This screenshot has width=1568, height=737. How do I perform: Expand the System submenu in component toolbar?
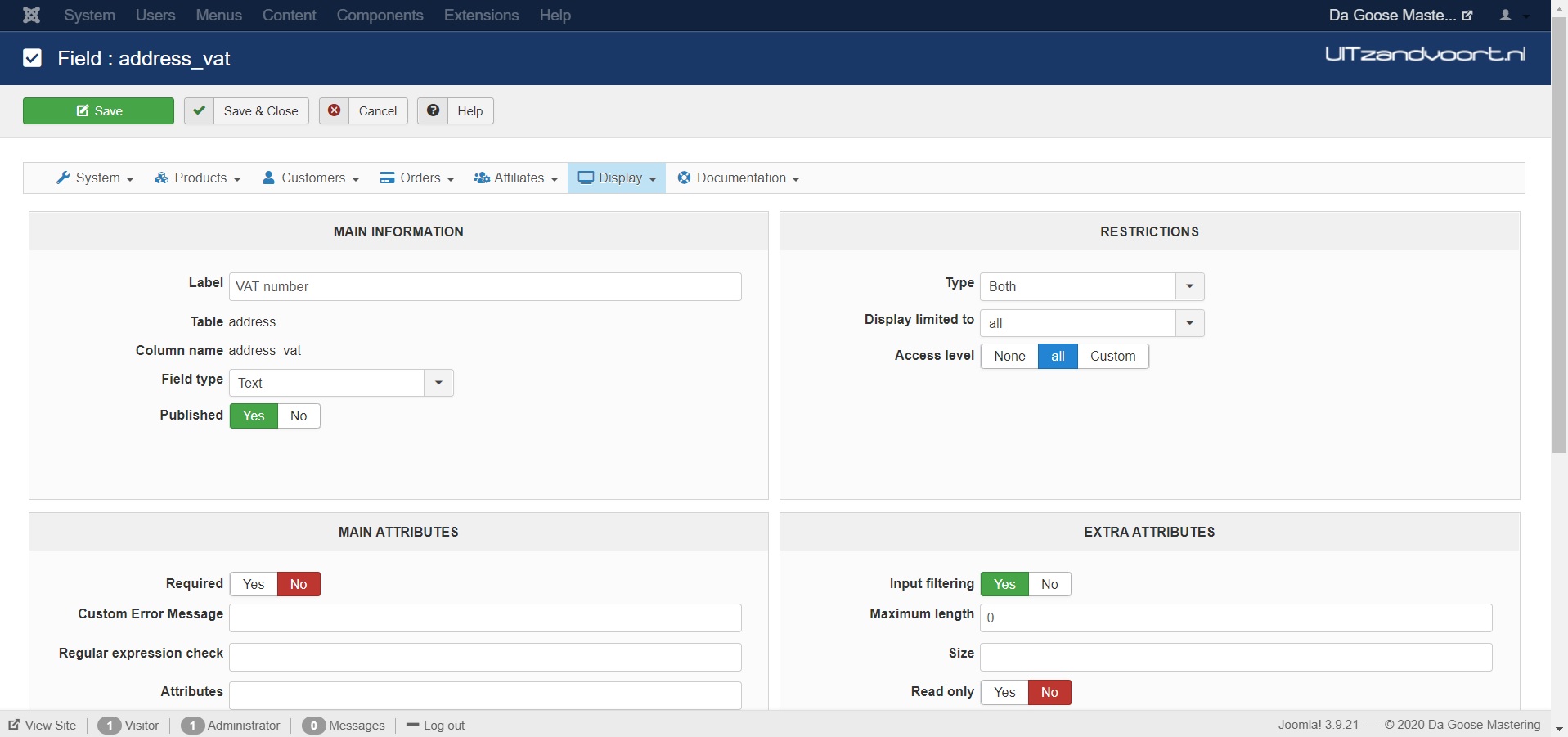tap(95, 178)
